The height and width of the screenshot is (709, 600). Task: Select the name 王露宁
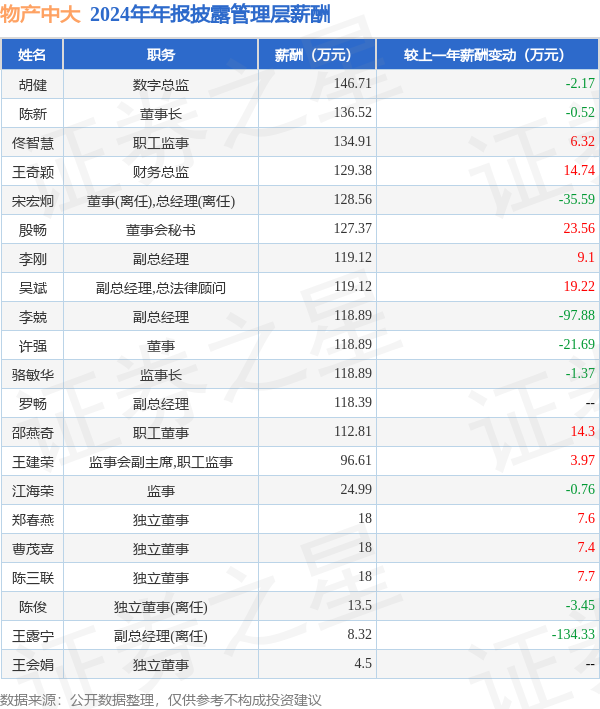33,634
